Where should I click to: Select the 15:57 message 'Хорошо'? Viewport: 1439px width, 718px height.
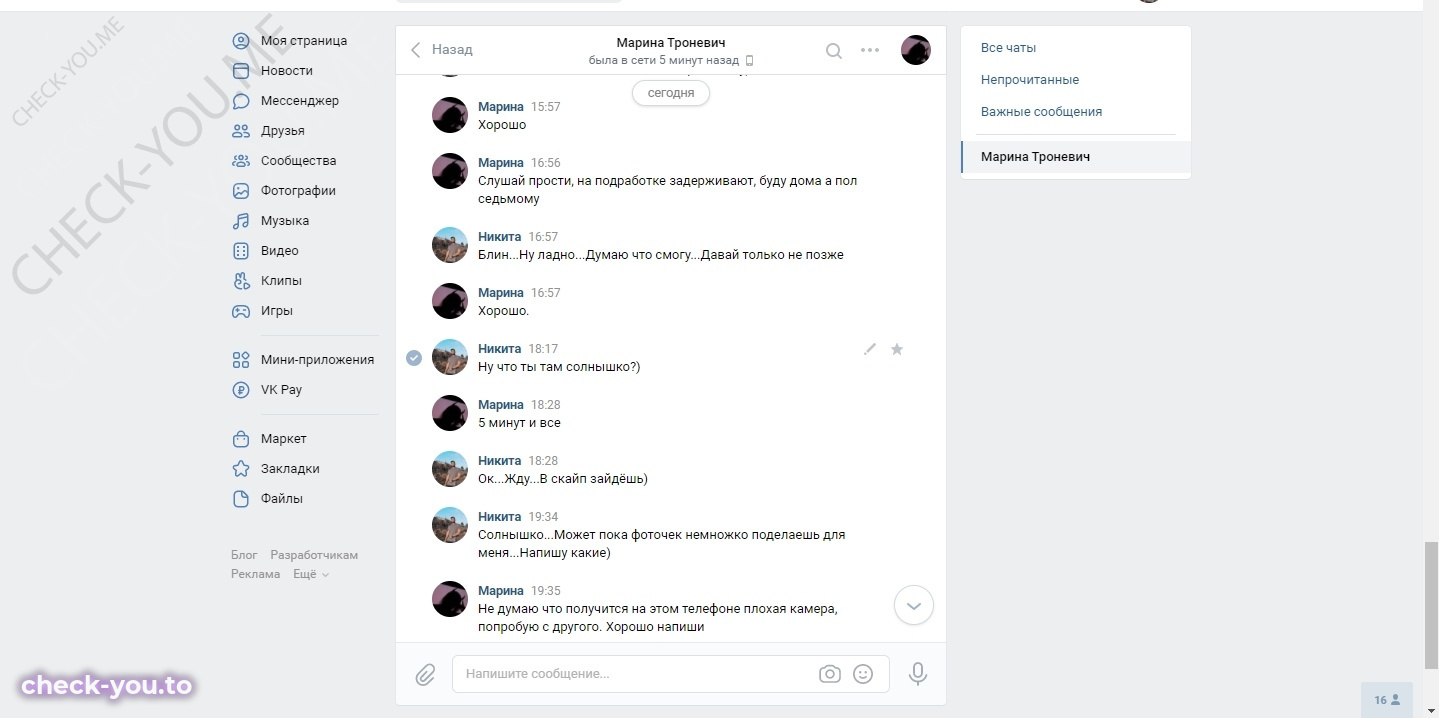coord(502,125)
